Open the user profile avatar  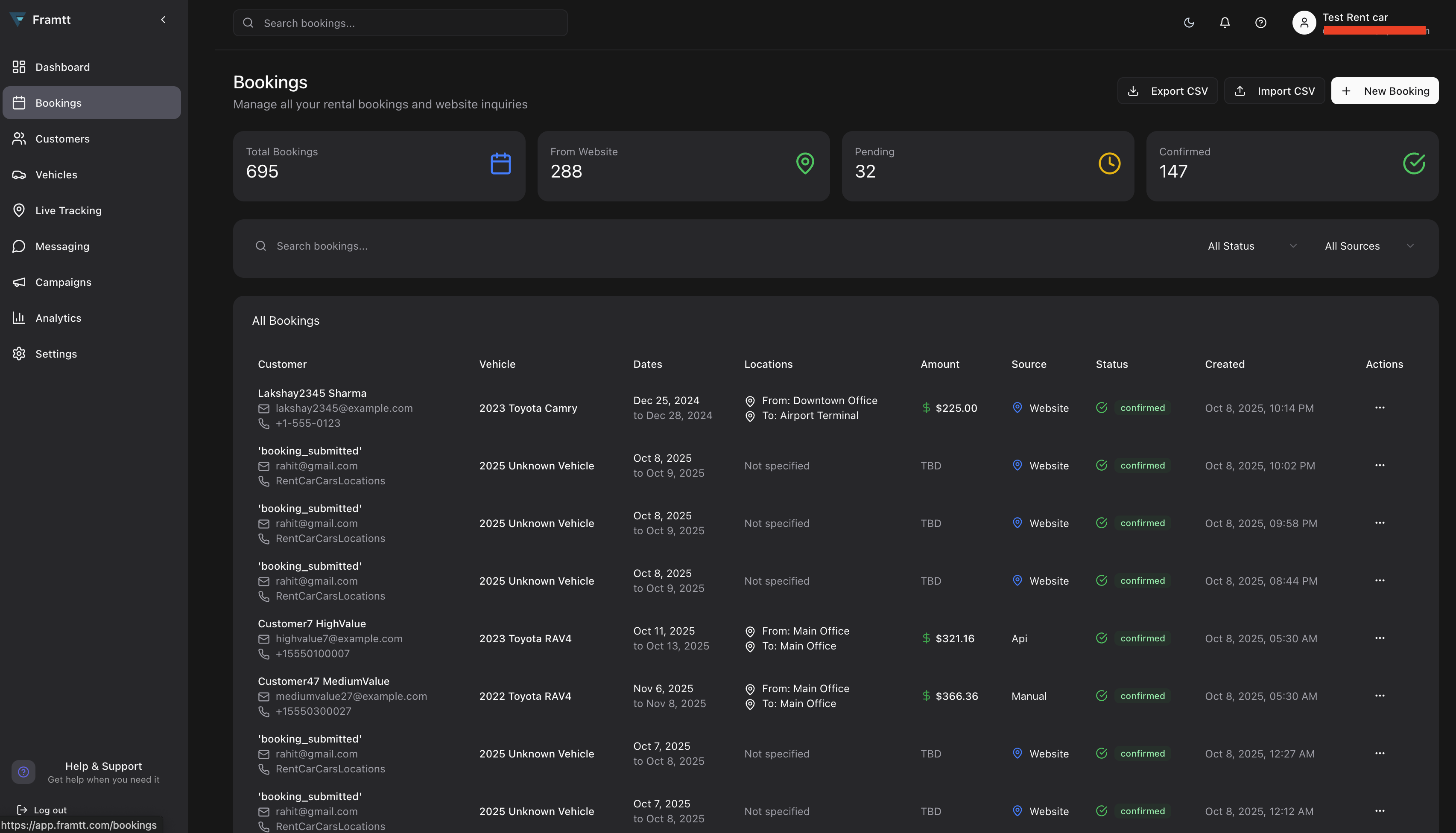pyautogui.click(x=1304, y=22)
